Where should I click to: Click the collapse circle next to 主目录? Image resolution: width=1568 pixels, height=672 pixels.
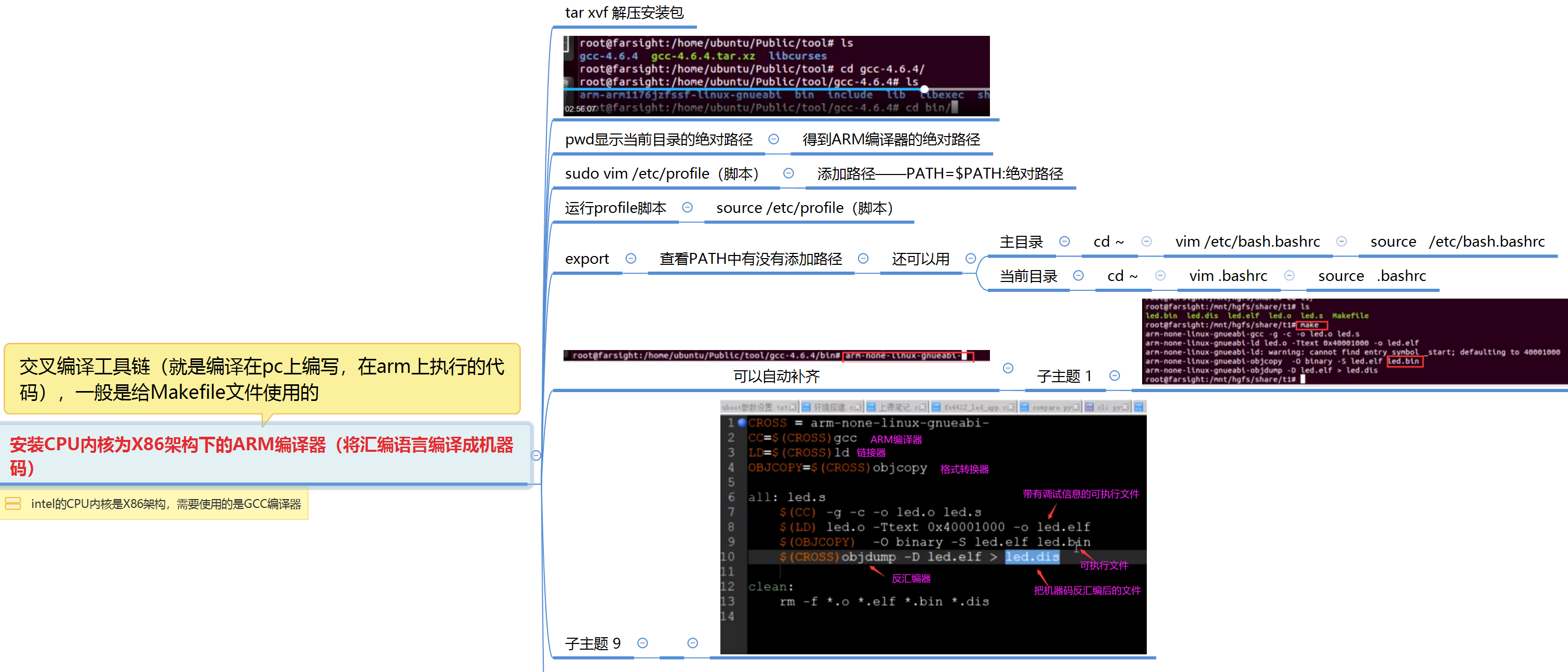pyautogui.click(x=1064, y=241)
